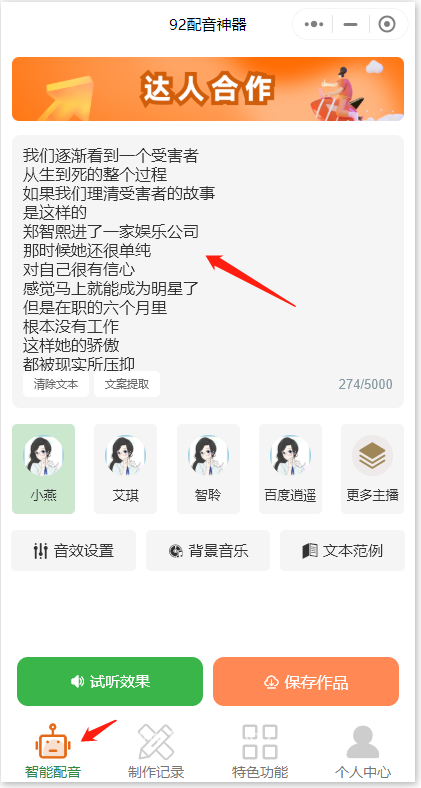Open the 文本范例 book icon button
Screen dimensions: 421x788
point(342,551)
